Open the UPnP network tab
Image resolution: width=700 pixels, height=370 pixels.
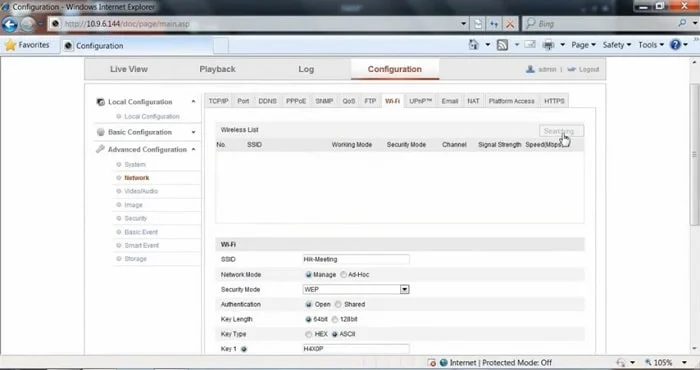click(x=421, y=101)
